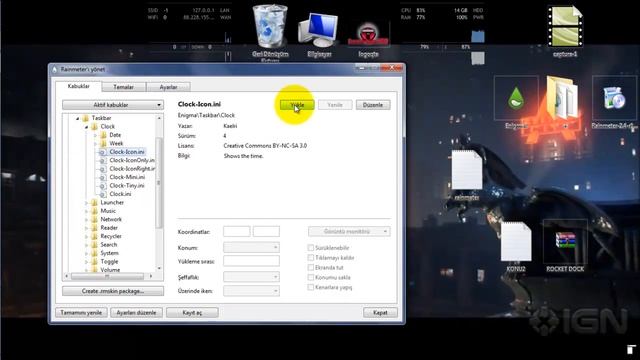
Task: Click the Kayıt aç button
Action: pyautogui.click(x=192, y=313)
